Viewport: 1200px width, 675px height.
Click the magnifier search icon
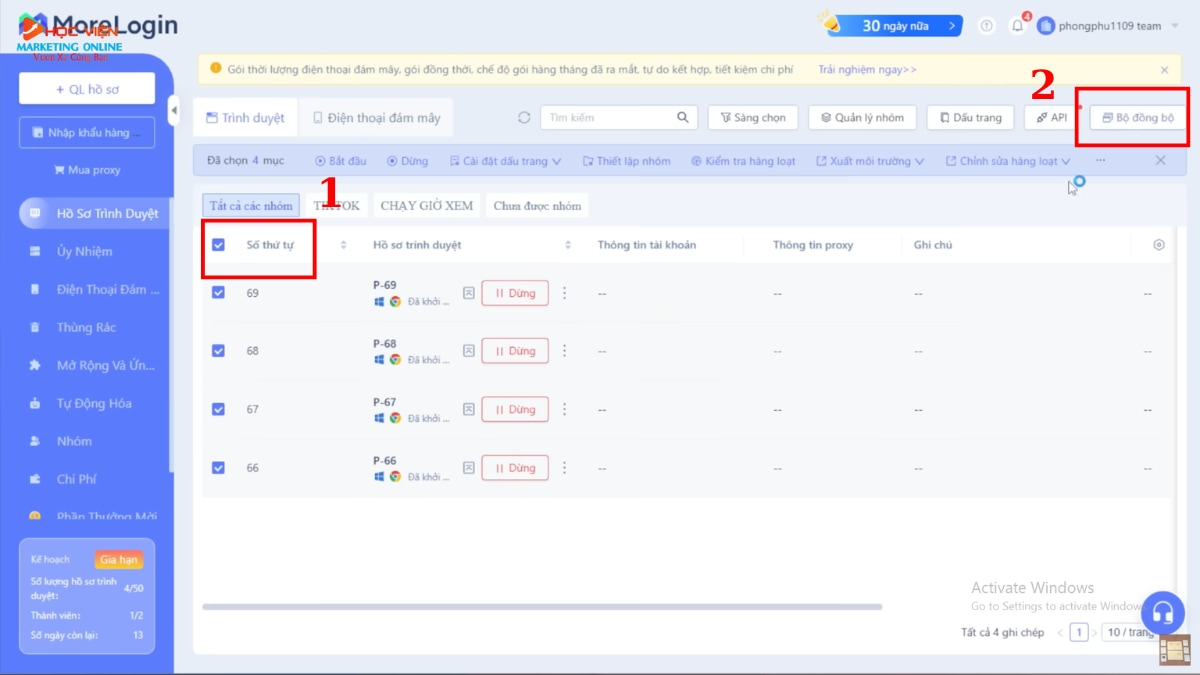tap(683, 118)
